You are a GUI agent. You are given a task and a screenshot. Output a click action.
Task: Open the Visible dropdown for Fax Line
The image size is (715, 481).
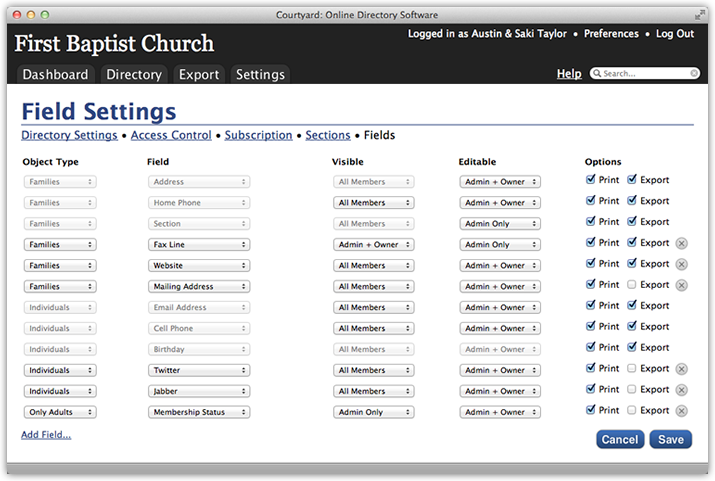373,245
